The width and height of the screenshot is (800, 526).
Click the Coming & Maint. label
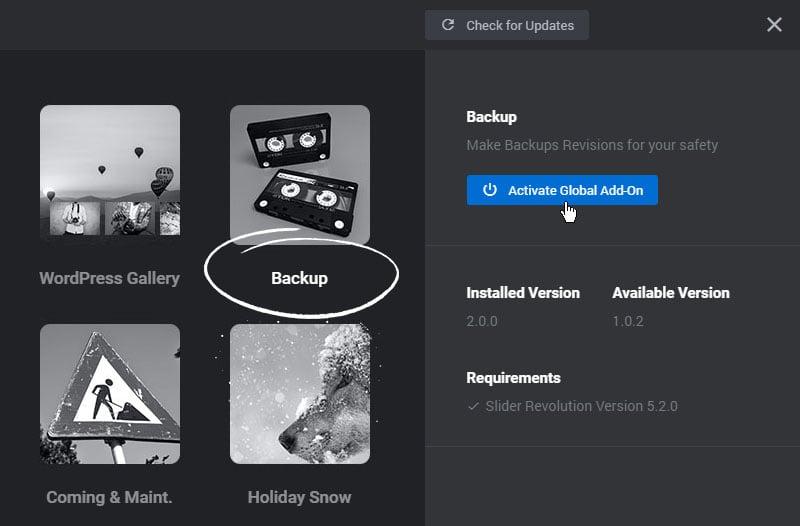(109, 497)
